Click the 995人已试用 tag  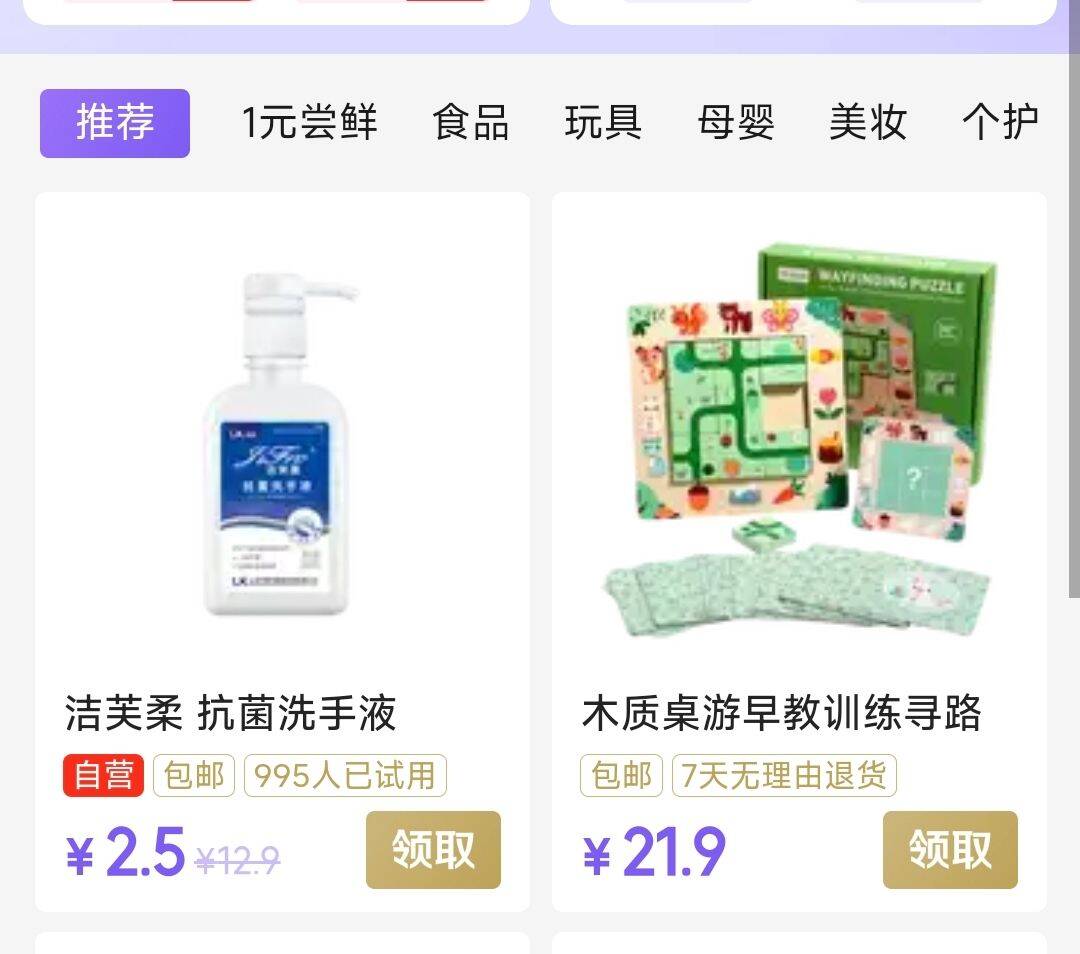point(345,776)
